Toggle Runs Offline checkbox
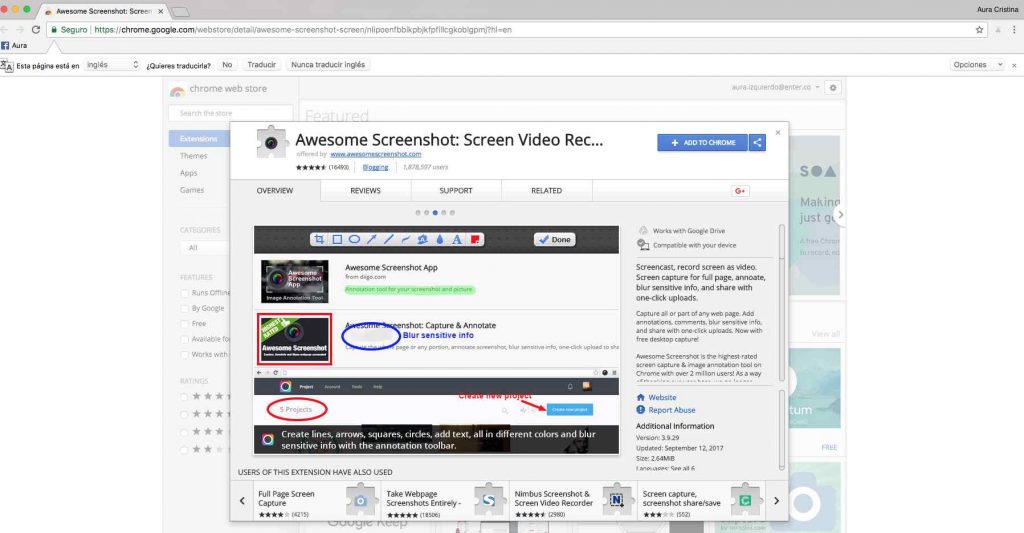This screenshot has height=533, width=1024. pos(184,293)
